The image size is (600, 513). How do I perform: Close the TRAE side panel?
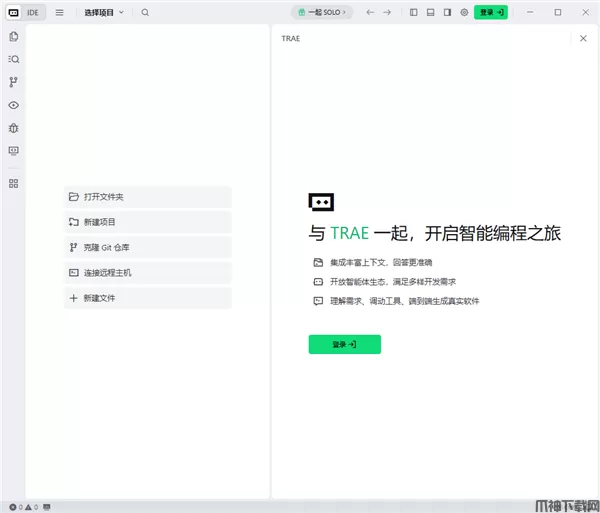click(x=583, y=38)
